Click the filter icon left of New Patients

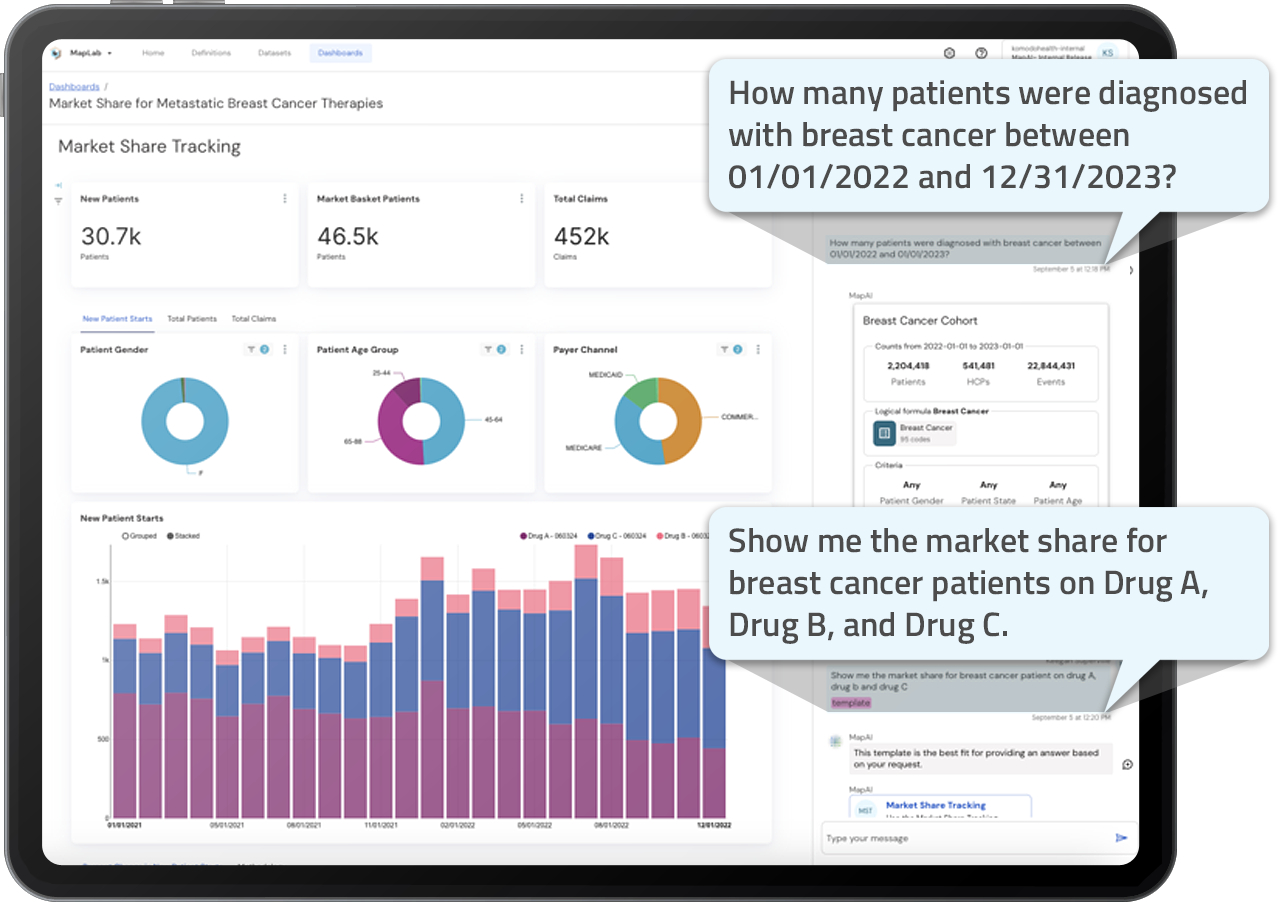pos(58,201)
